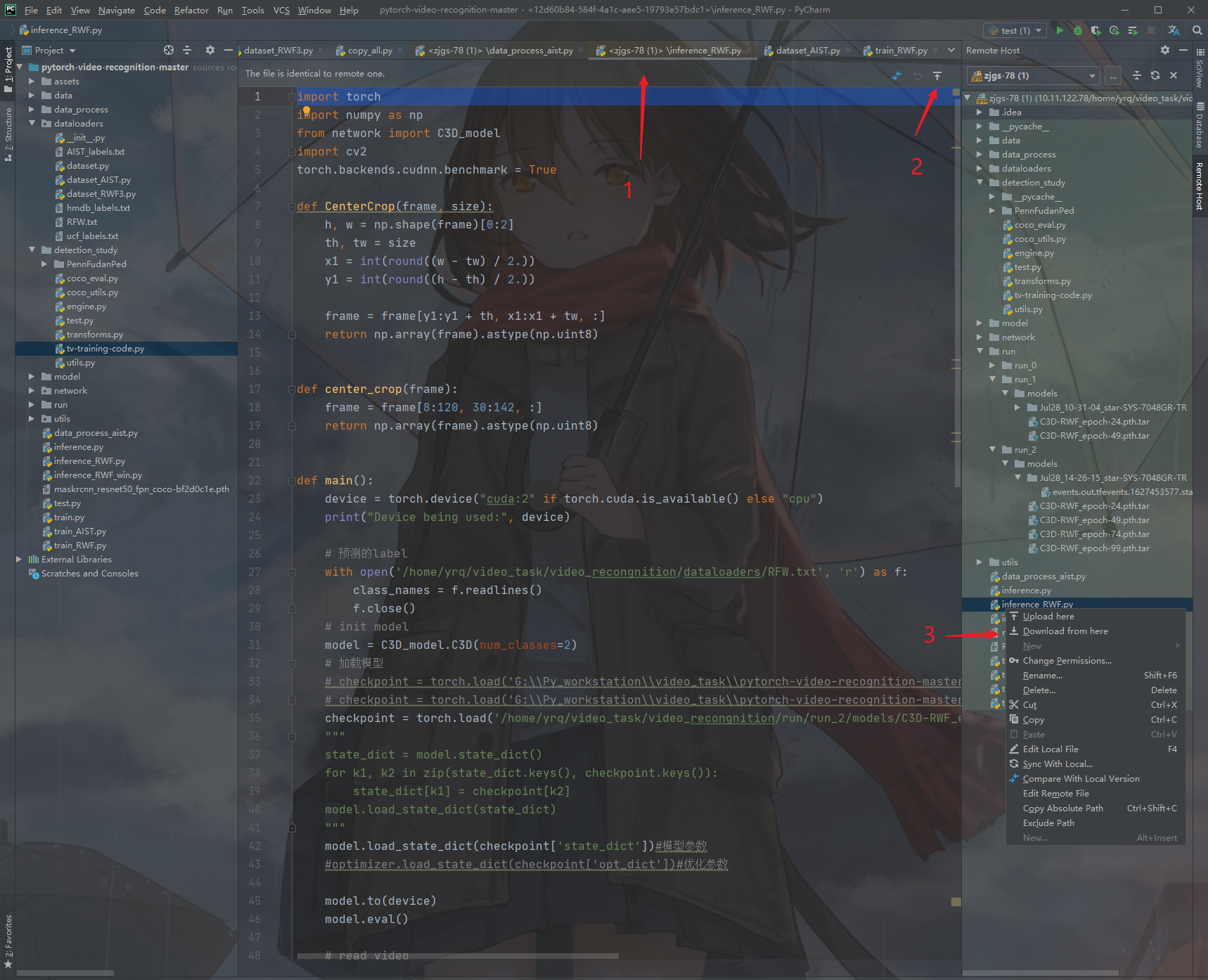Screen dimensions: 1208x980
Task: Collapse run_2 folder in Remote Host
Action: pyautogui.click(x=993, y=450)
